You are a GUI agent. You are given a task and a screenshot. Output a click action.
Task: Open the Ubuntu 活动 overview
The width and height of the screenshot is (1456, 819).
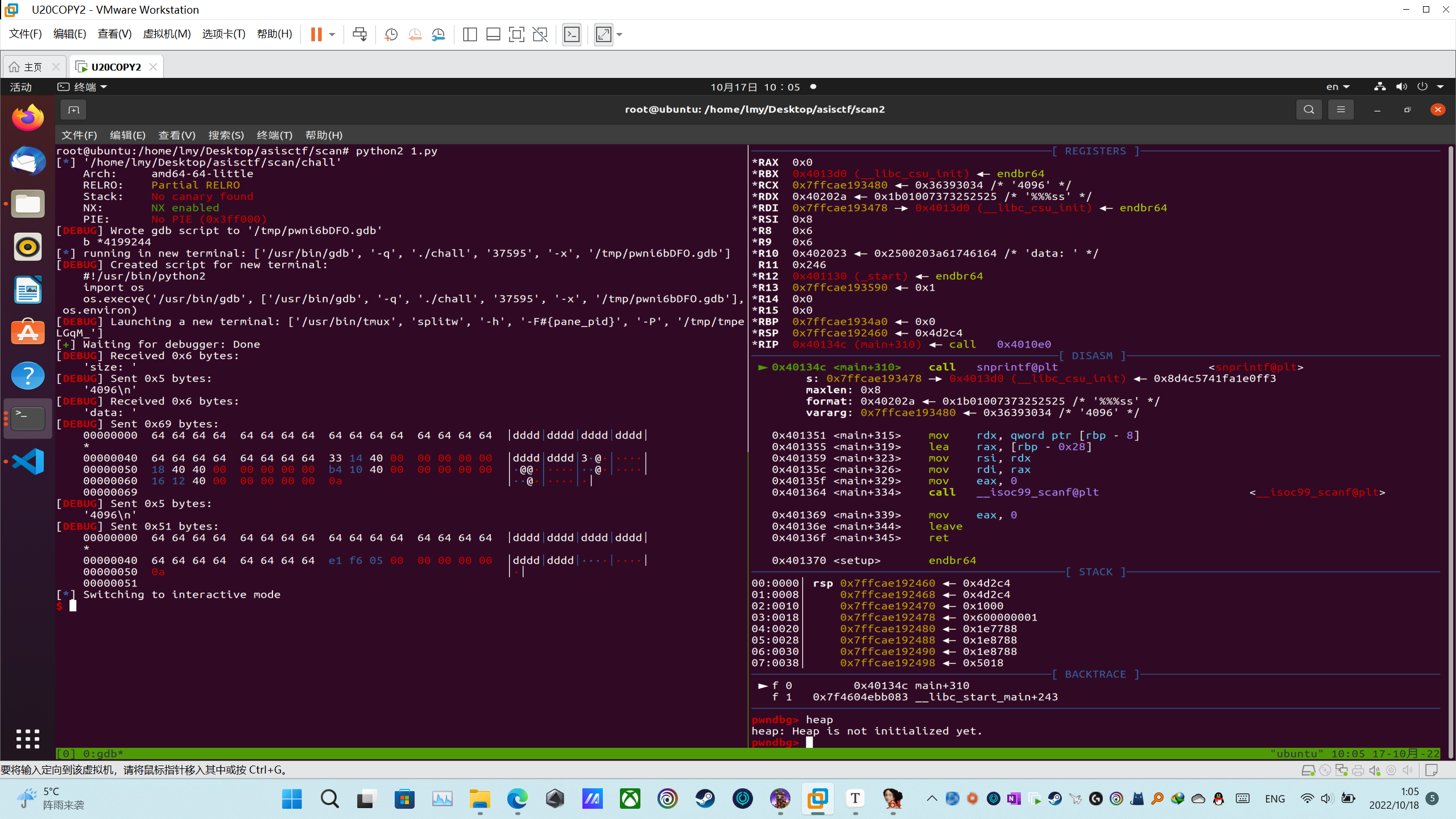point(20,87)
